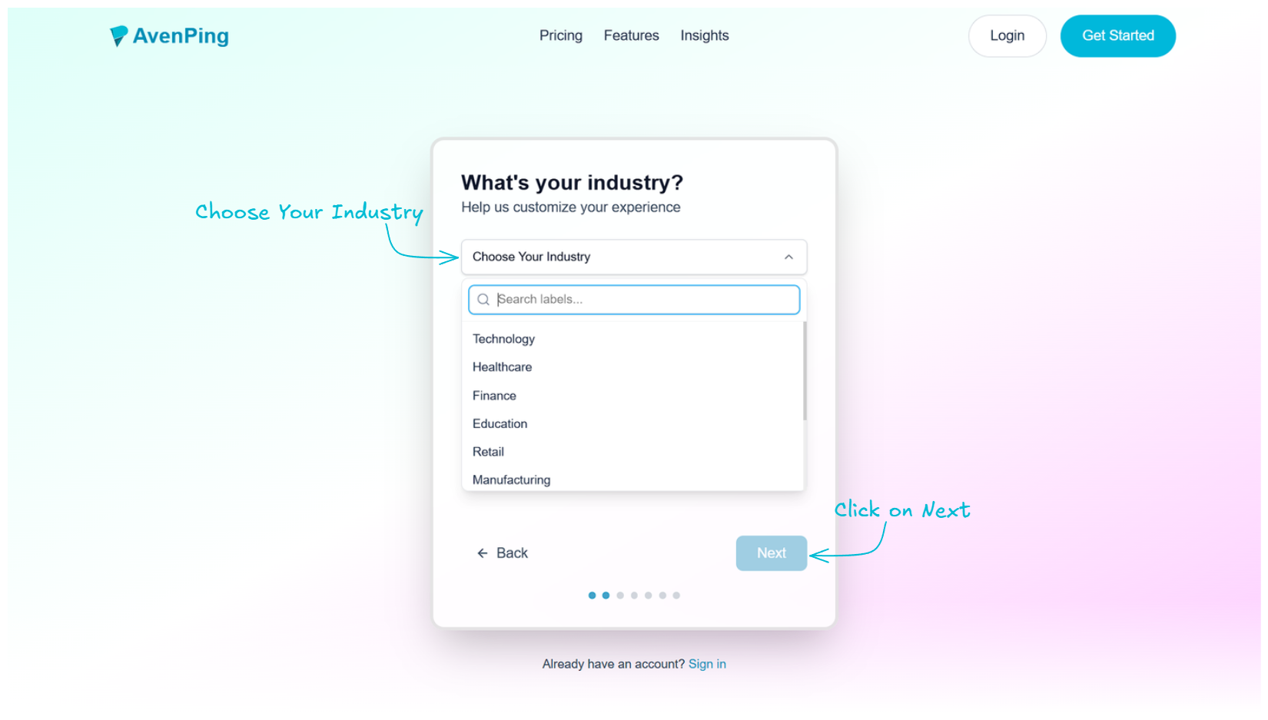Open the Pricing page from the navigation
Image resolution: width=1268 pixels, height=720 pixels.
(560, 35)
